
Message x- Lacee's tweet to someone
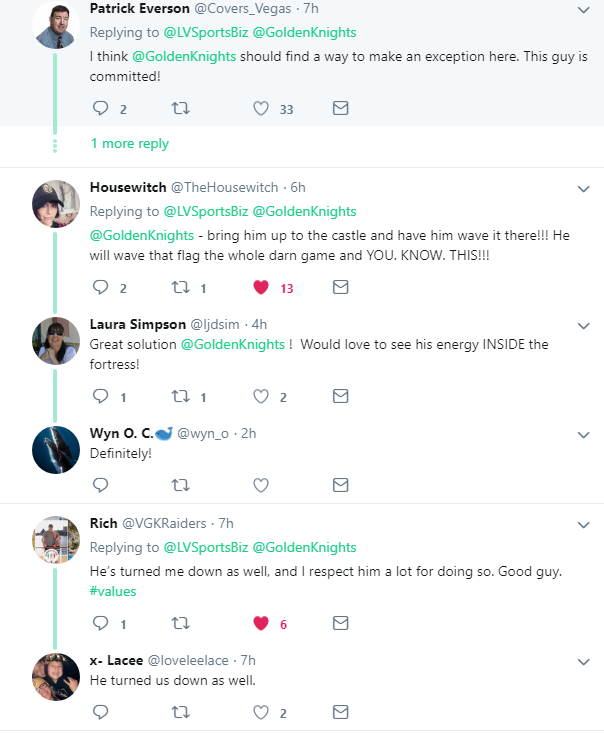pos(340,712)
